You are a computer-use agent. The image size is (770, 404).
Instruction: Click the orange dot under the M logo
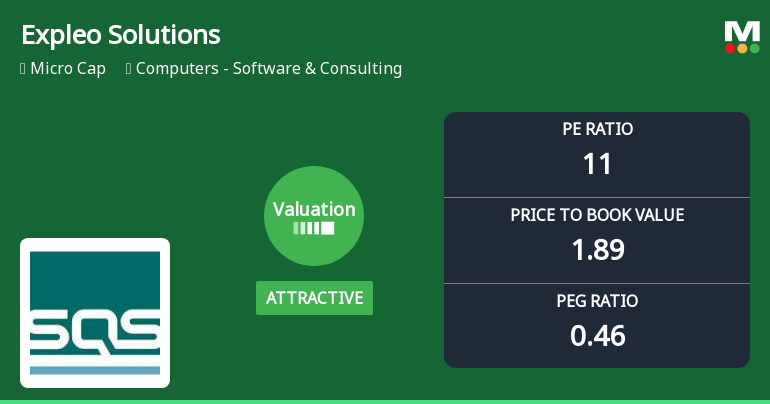742,48
